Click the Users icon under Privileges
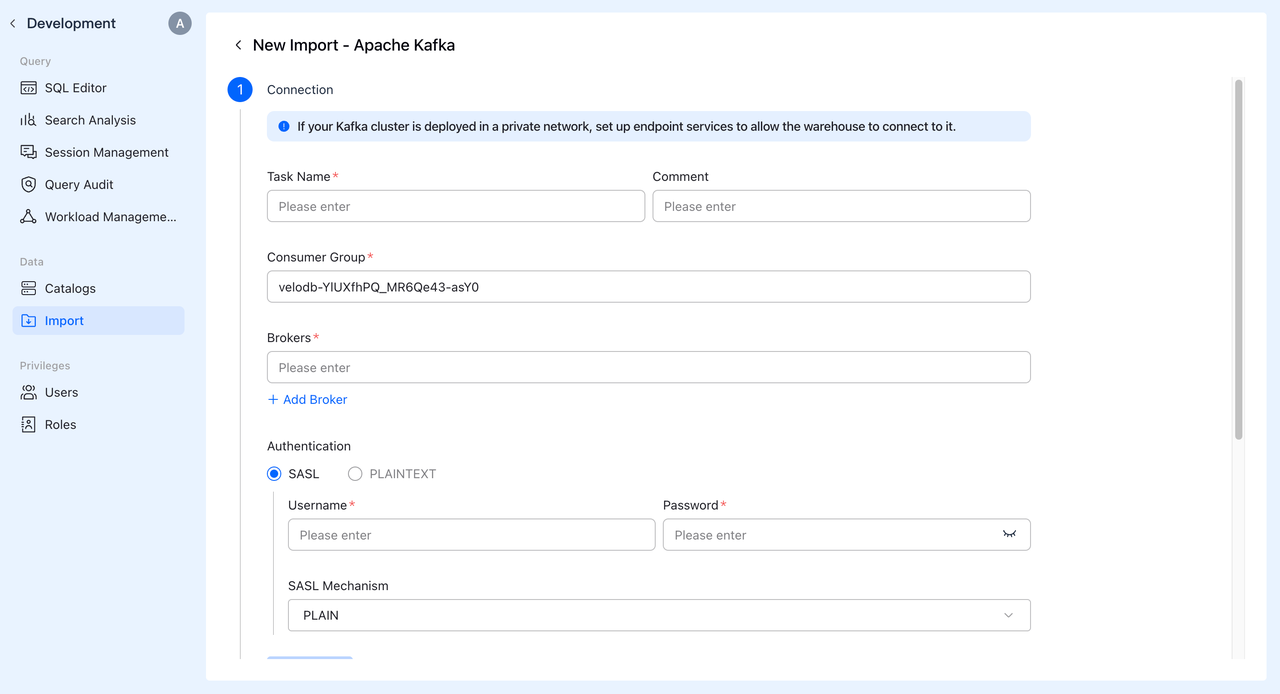The width and height of the screenshot is (1280, 694). pyautogui.click(x=28, y=392)
